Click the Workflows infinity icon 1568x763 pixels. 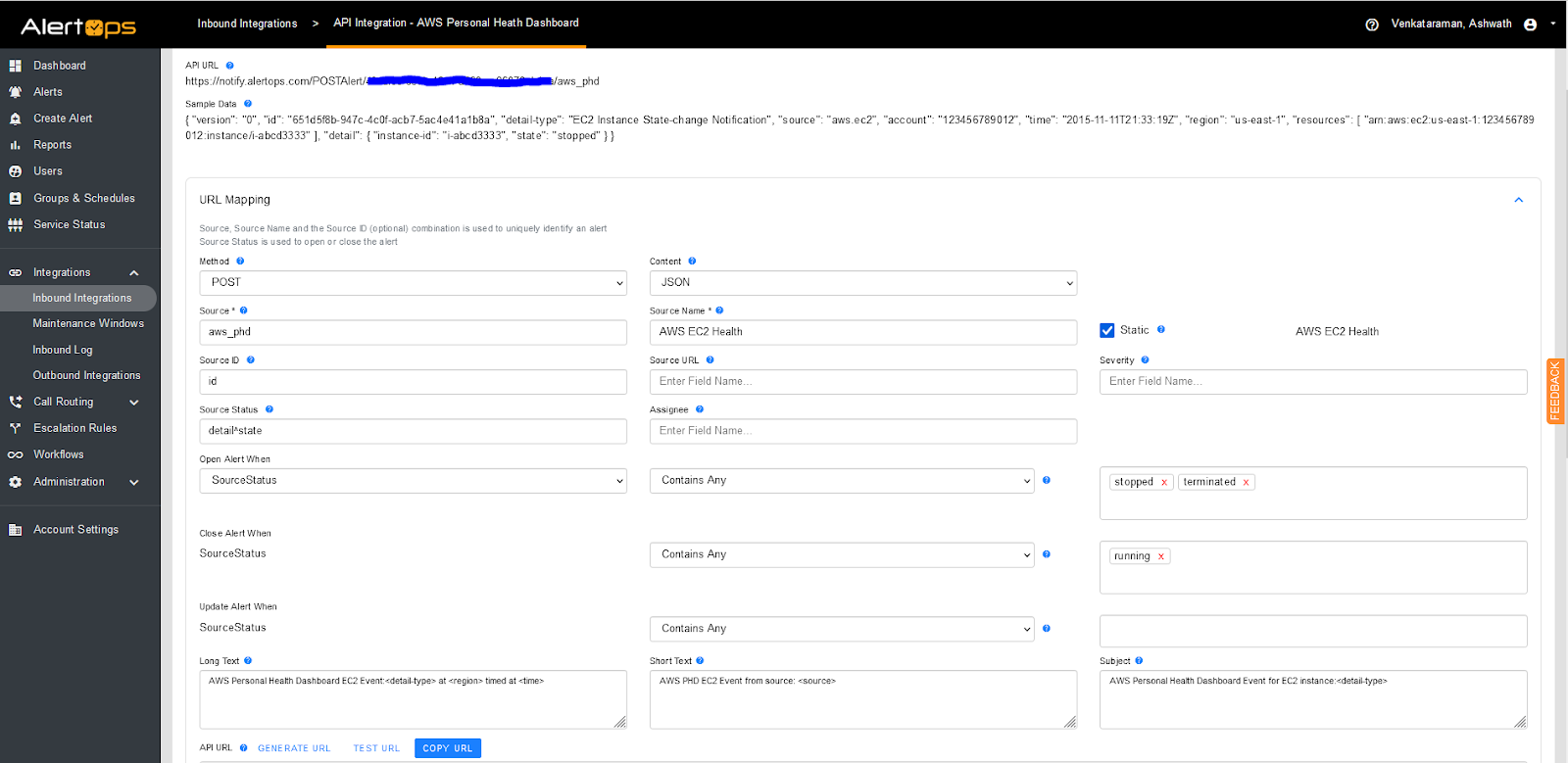pos(15,454)
